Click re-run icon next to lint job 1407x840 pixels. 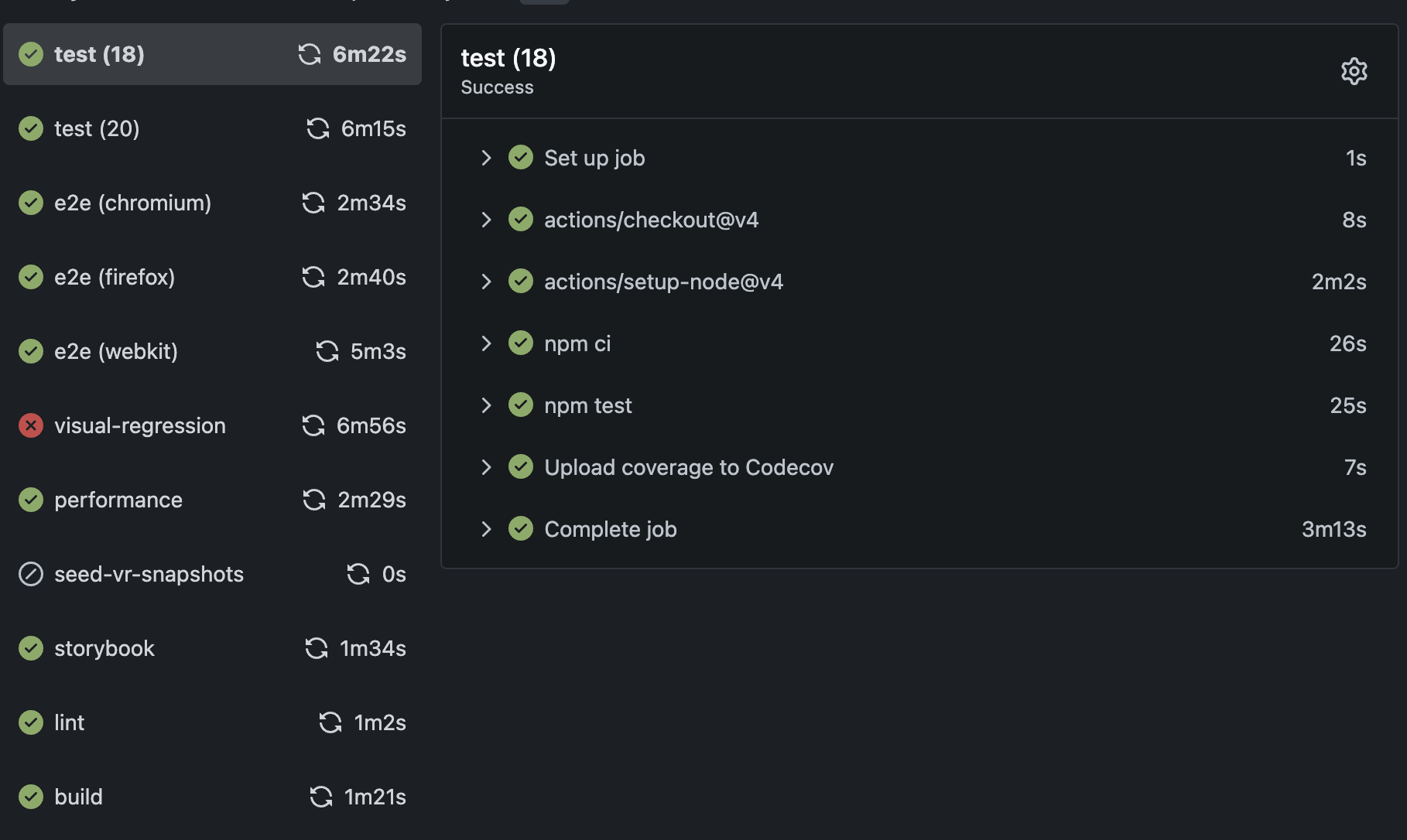330,722
